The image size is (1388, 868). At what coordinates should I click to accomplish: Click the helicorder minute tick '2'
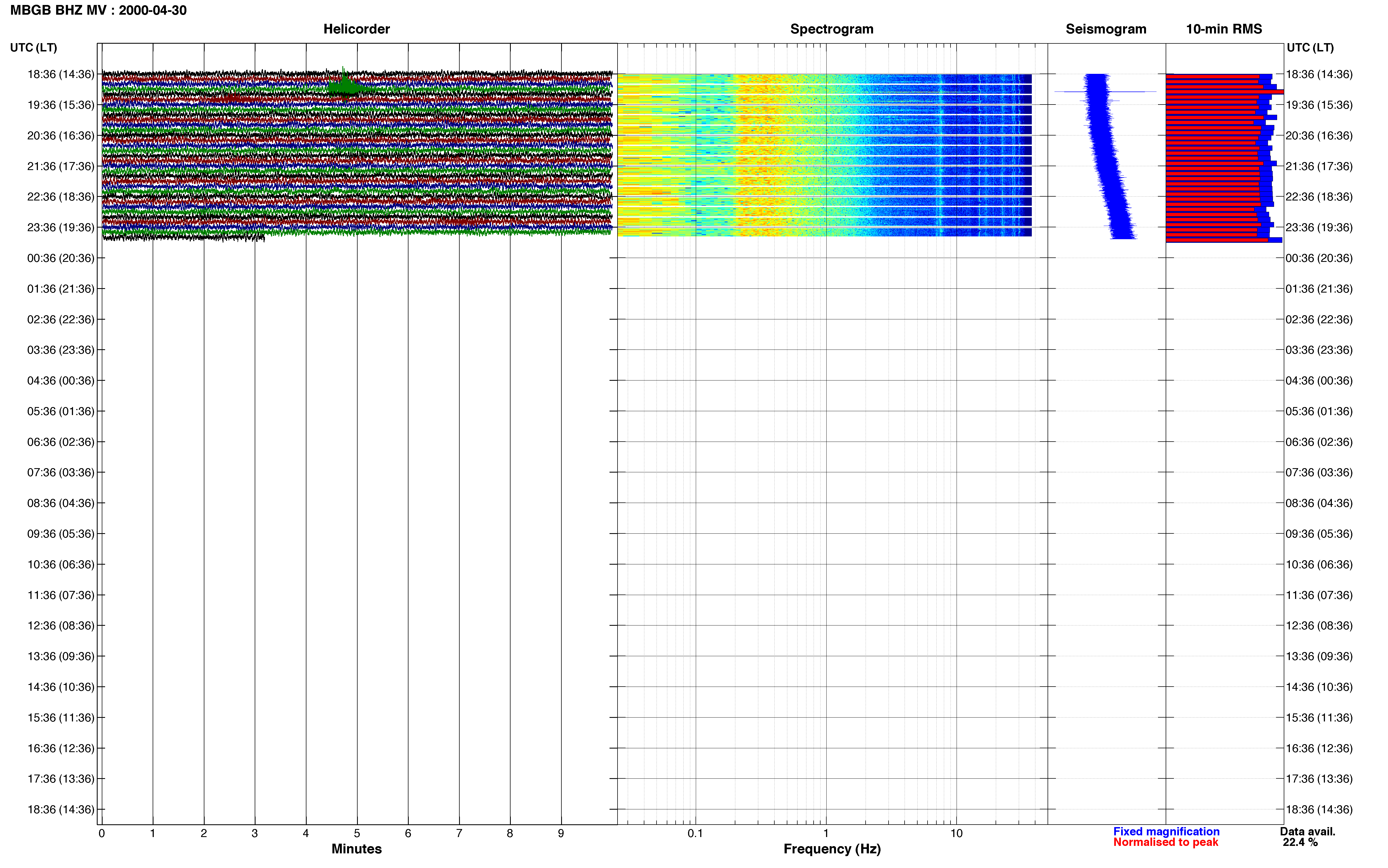click(204, 833)
